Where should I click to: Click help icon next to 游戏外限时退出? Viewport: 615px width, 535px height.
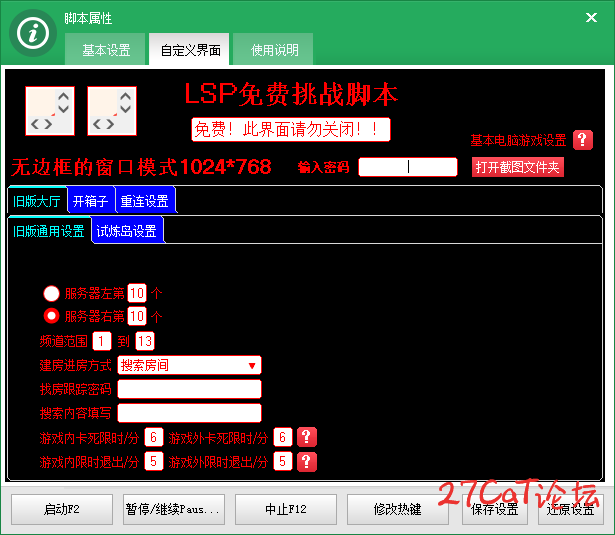pos(306,462)
